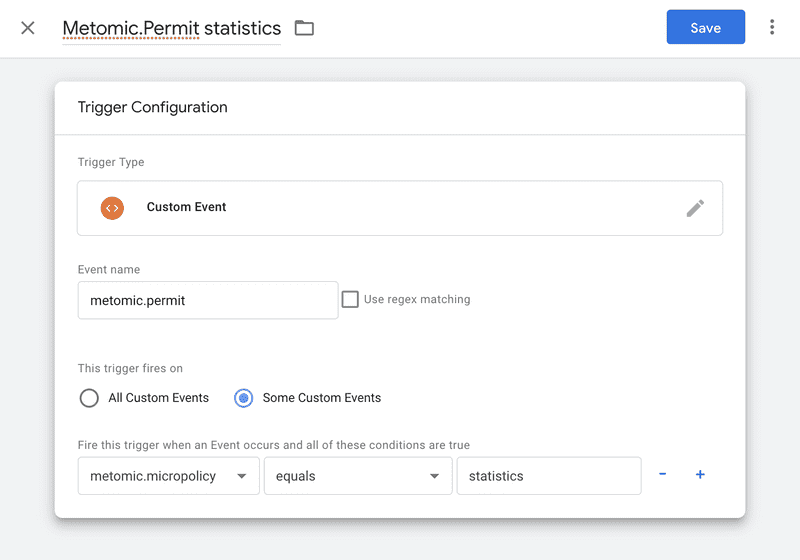The width and height of the screenshot is (800, 560).
Task: Open the metomic.micropolicy variable dropdown
Action: pos(168,476)
